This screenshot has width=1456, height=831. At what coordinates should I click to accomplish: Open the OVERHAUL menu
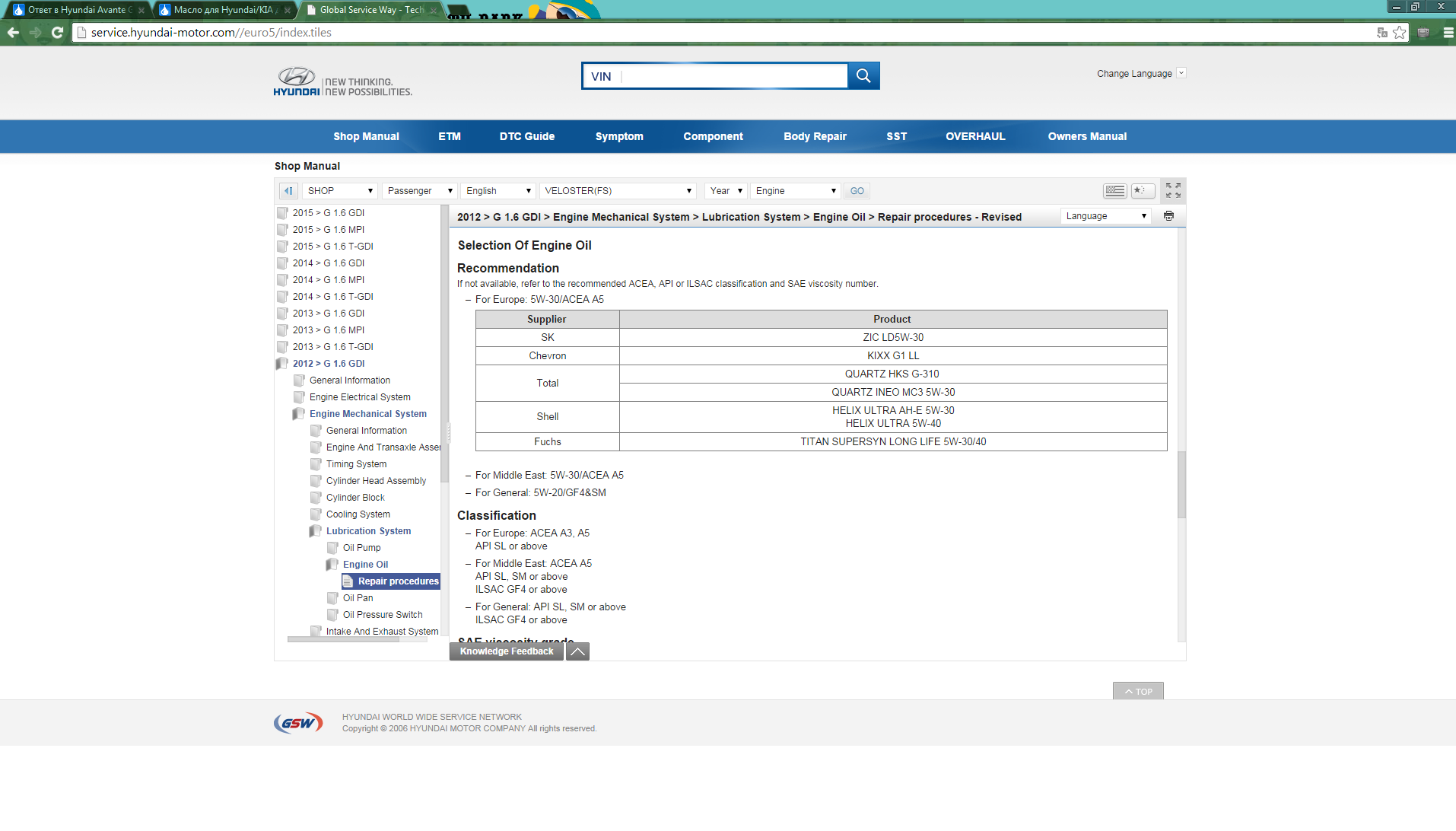click(x=975, y=136)
